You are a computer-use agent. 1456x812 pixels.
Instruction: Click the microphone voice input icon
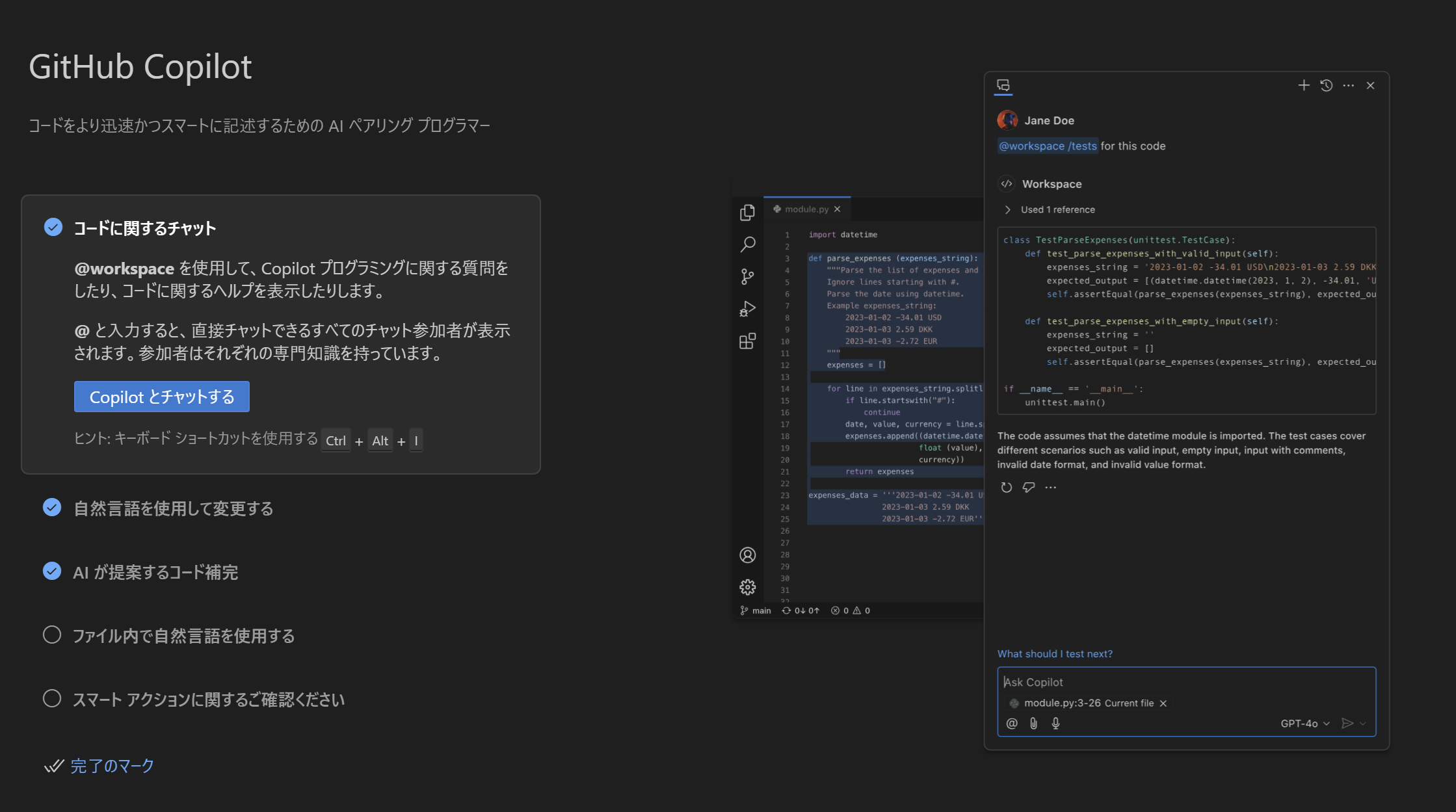click(1055, 723)
